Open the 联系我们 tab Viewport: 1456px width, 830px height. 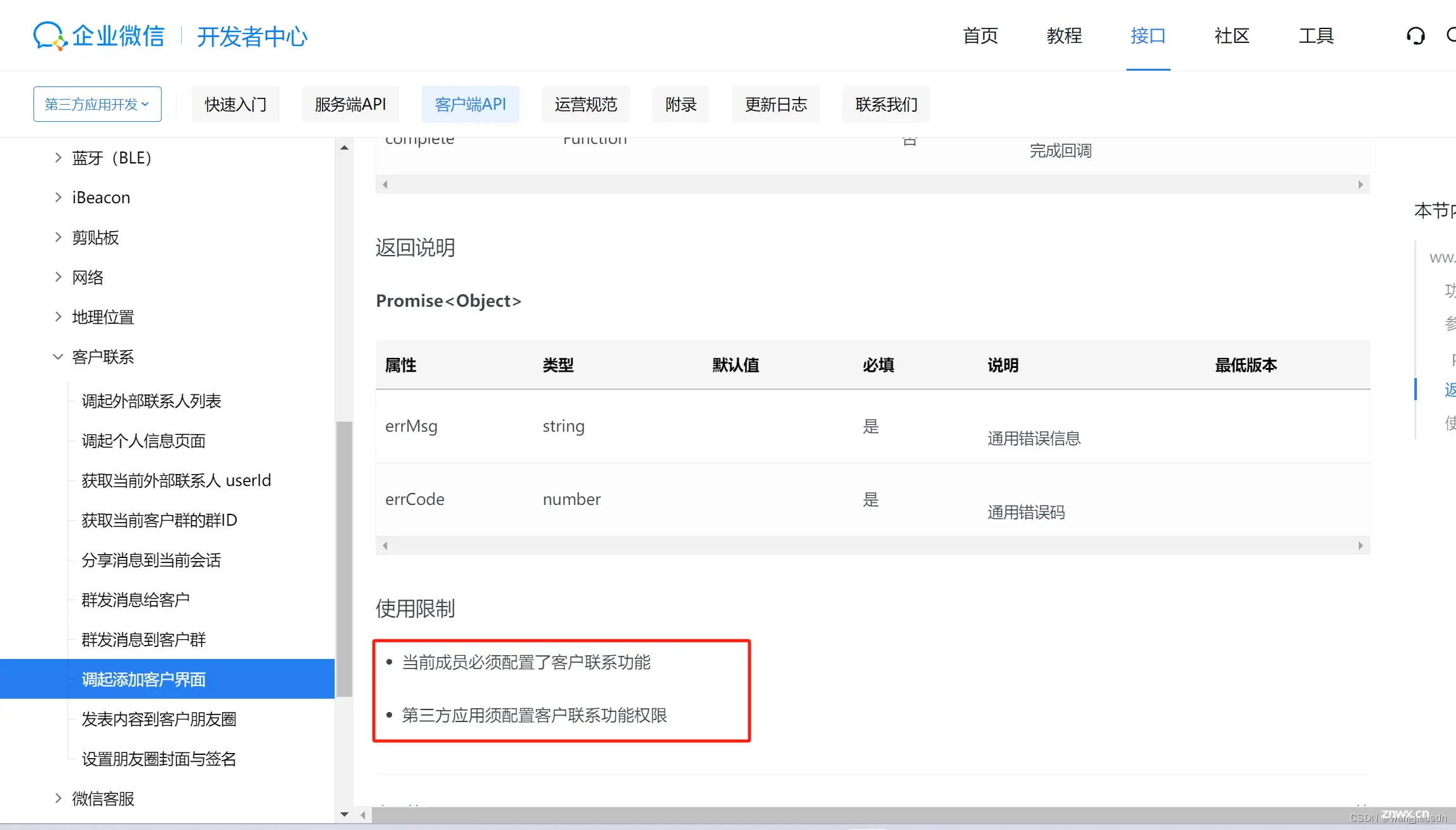(x=886, y=104)
